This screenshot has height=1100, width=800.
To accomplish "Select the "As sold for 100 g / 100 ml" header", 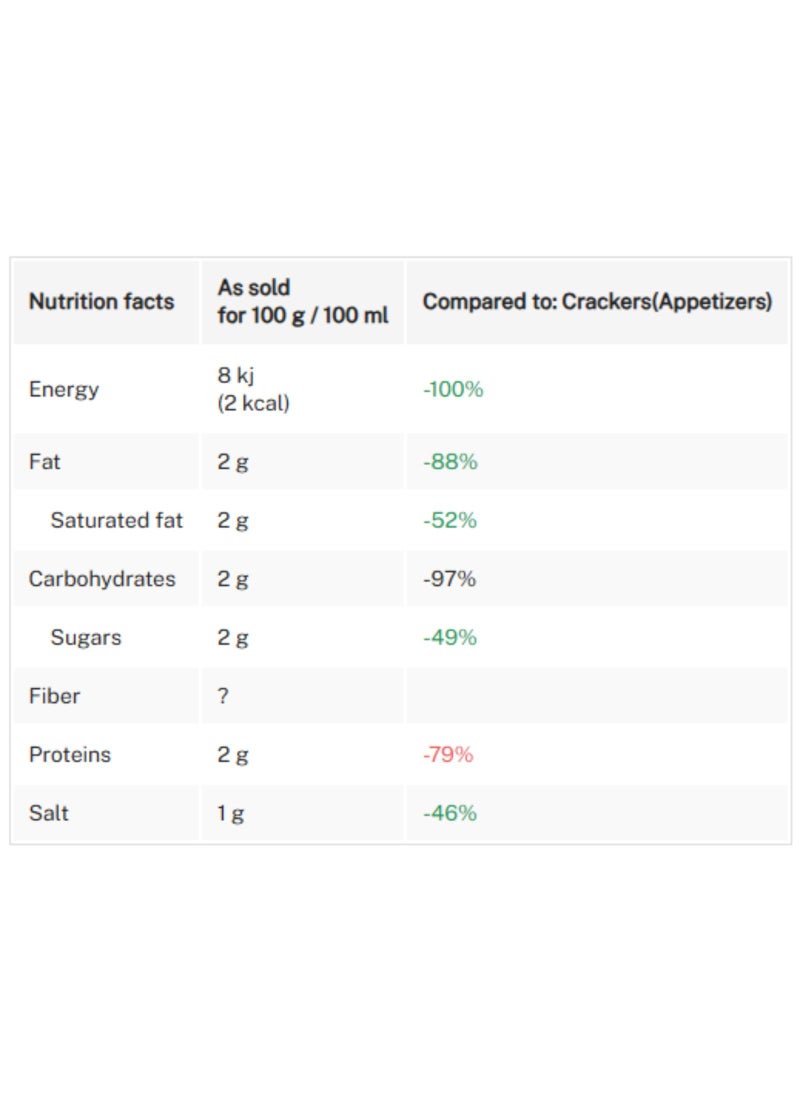I will (303, 302).
